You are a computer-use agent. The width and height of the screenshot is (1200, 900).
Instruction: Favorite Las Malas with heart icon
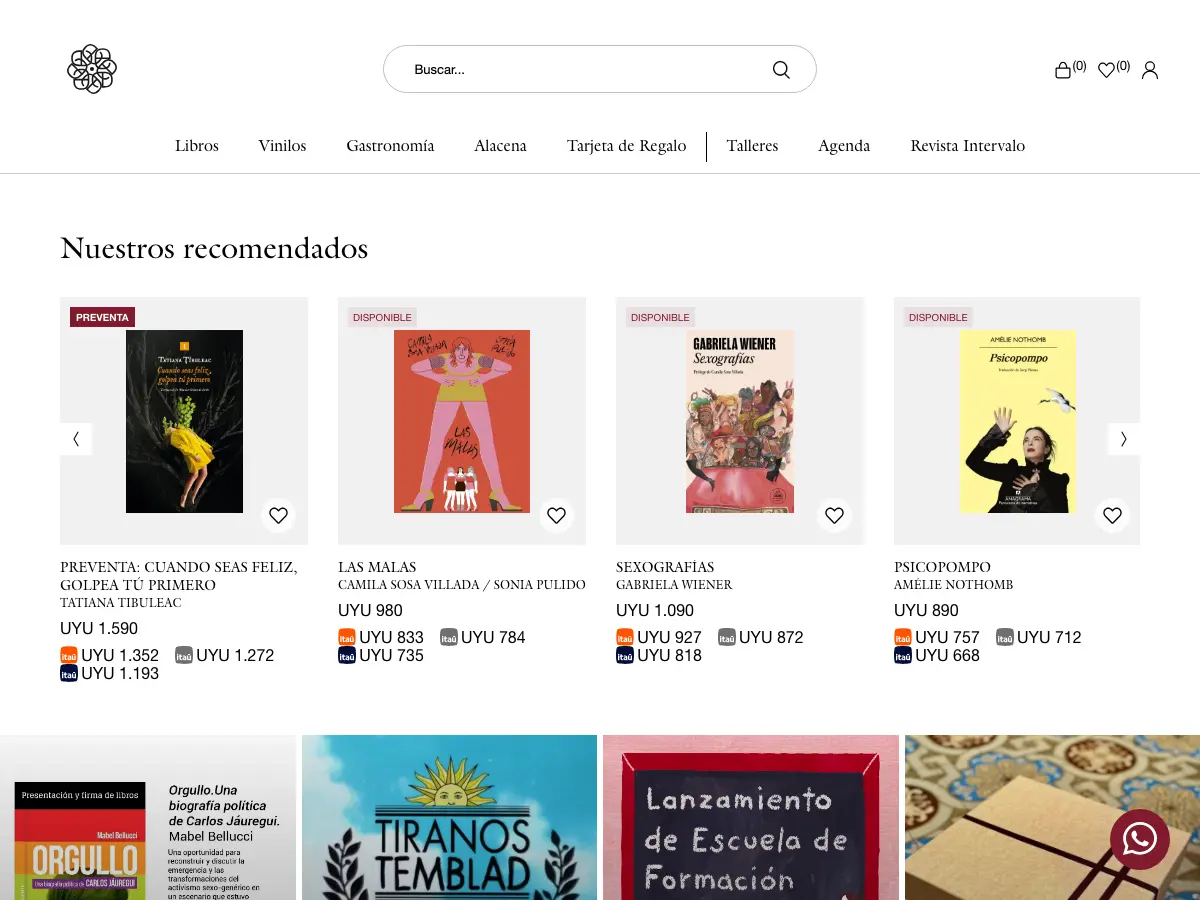click(x=556, y=516)
